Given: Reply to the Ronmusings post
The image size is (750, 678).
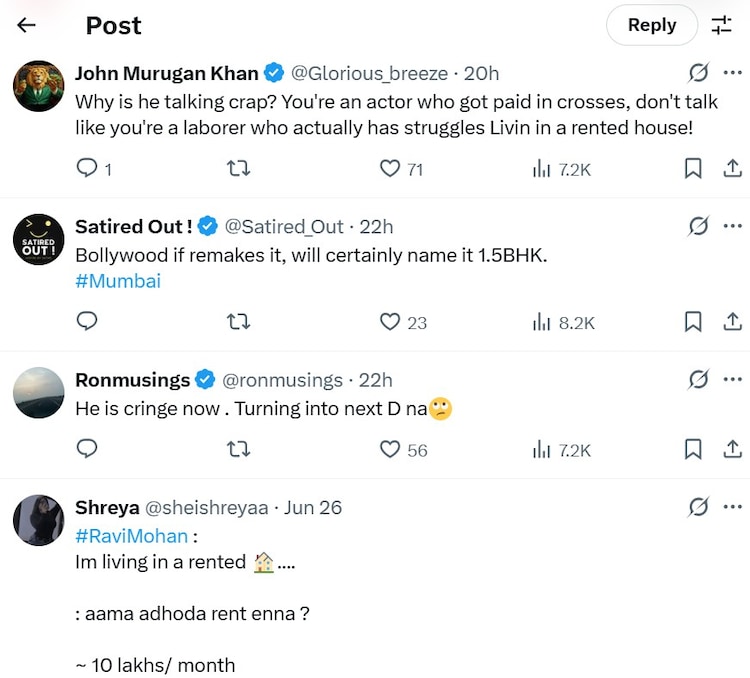Looking at the screenshot, I should point(88,450).
